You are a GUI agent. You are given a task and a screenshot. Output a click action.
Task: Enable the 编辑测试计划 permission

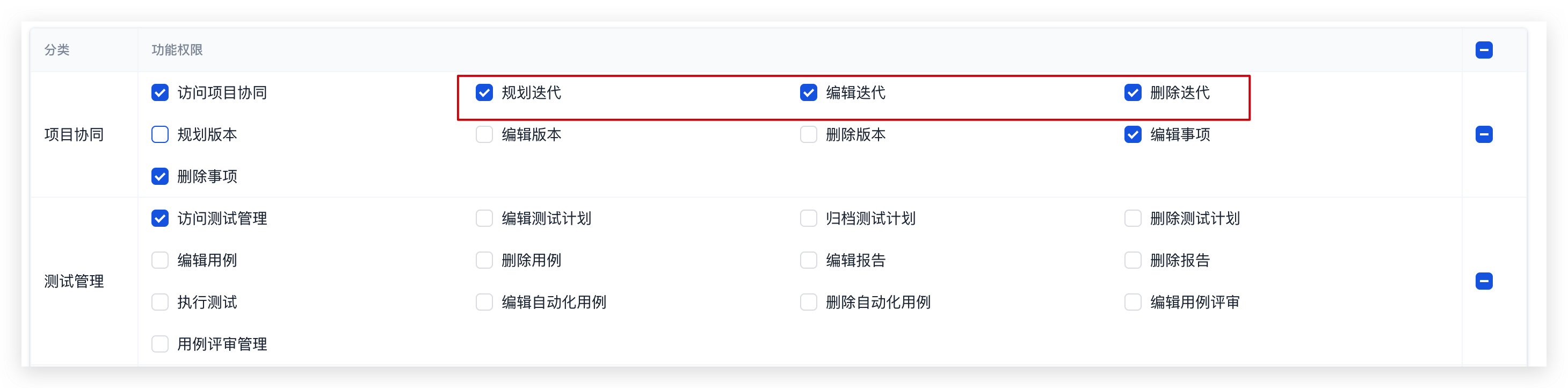click(x=484, y=218)
